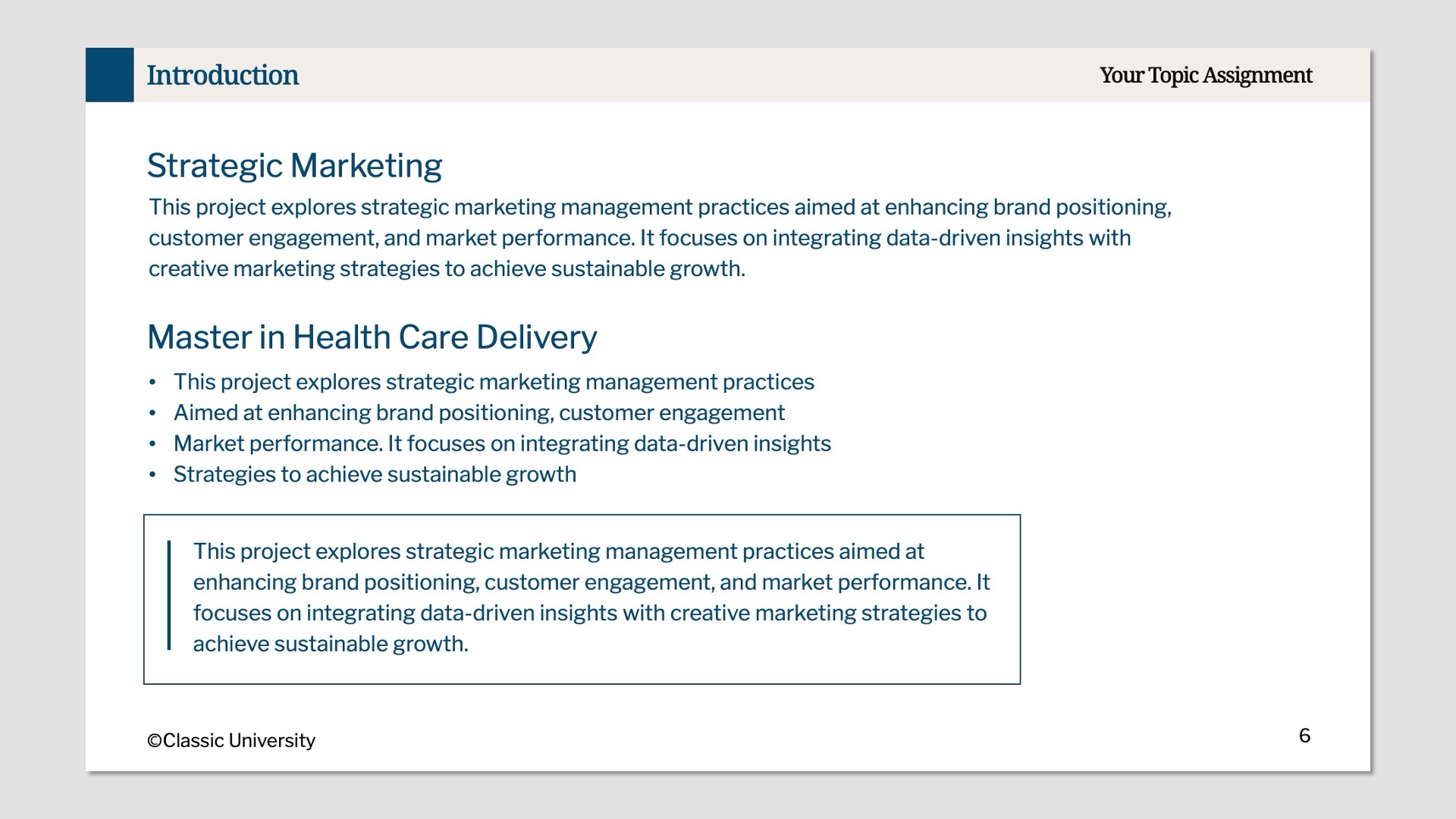Click the bullet starting with "Market performance"
The height and width of the screenshot is (819, 1456).
[x=501, y=444]
